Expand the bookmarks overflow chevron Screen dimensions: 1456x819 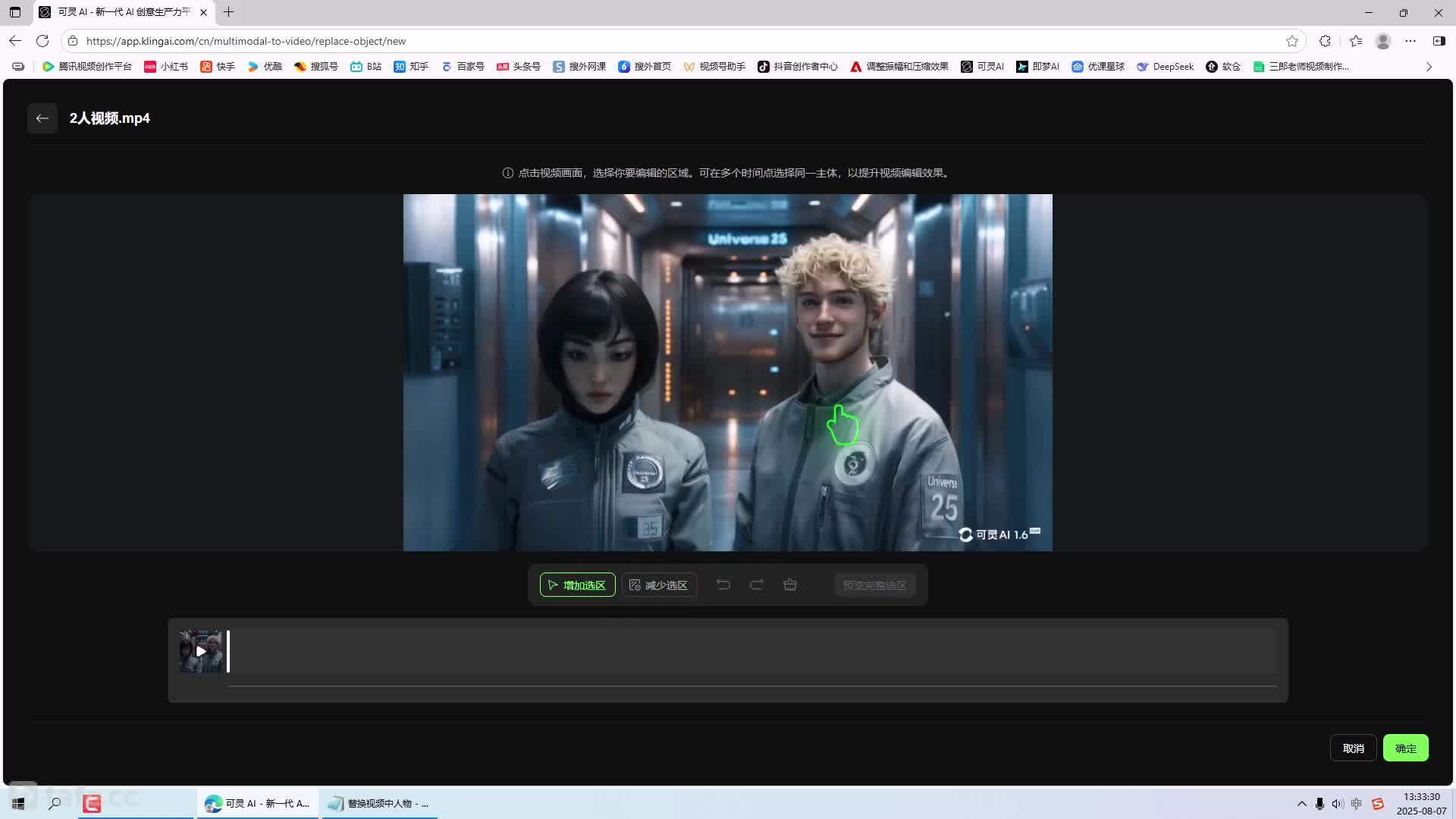[1429, 67]
